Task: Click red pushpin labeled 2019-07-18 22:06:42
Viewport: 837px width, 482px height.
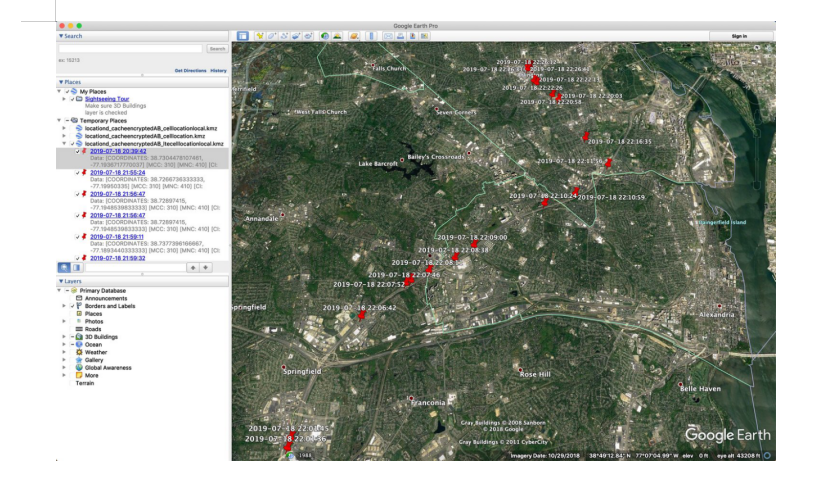Action: coord(362,315)
